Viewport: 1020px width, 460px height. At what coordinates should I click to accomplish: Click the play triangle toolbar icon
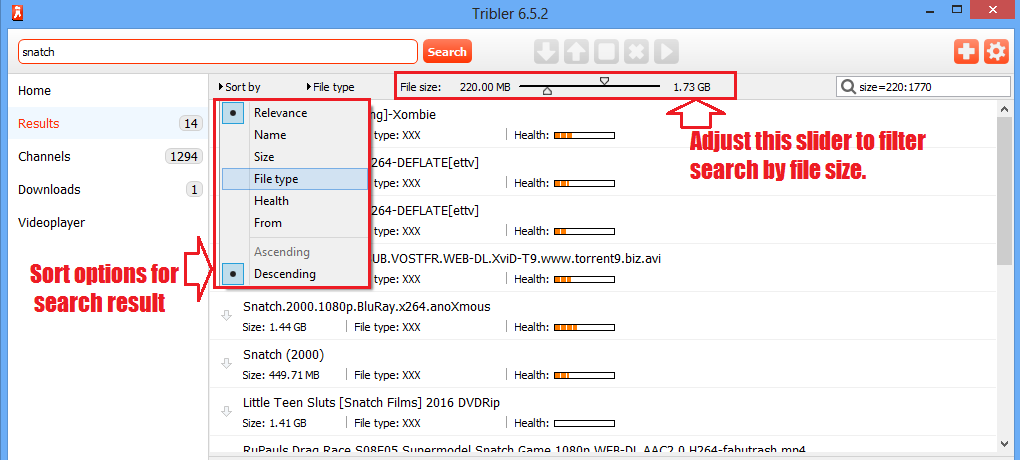point(666,51)
